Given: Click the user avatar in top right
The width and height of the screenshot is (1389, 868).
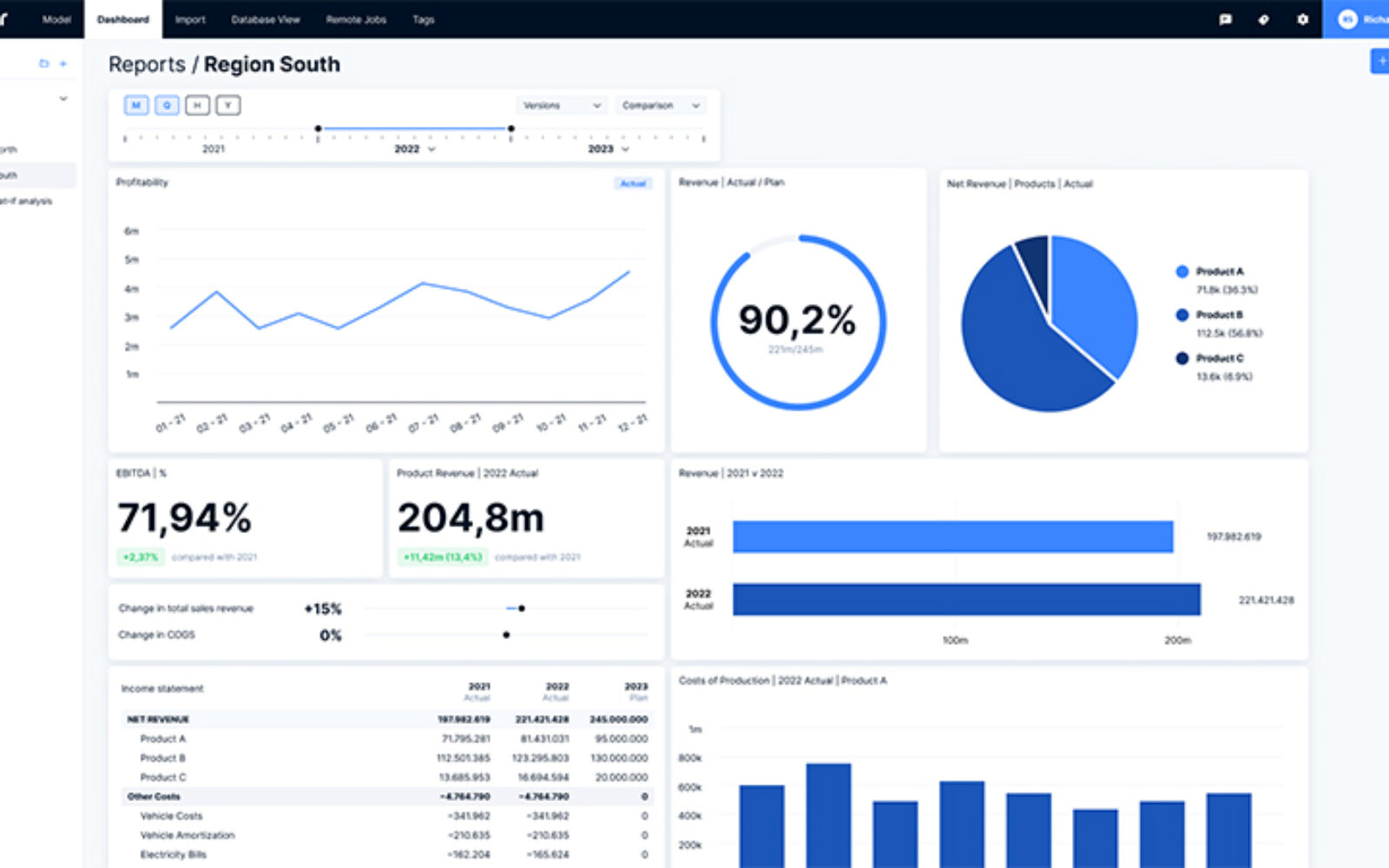Looking at the screenshot, I should pos(1347,19).
